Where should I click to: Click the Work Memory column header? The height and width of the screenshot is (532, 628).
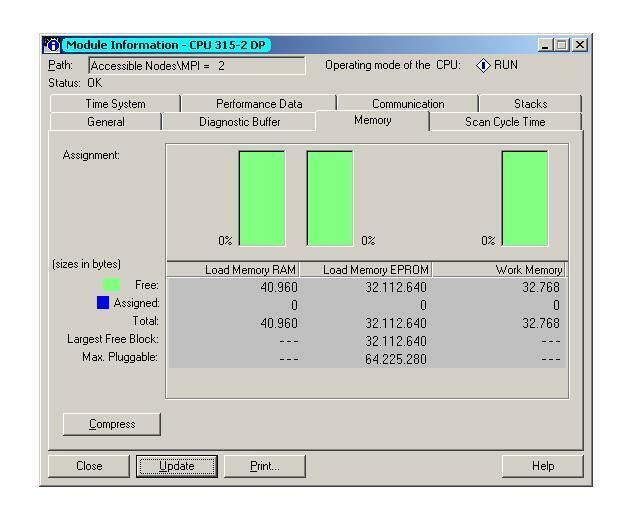click(499, 270)
